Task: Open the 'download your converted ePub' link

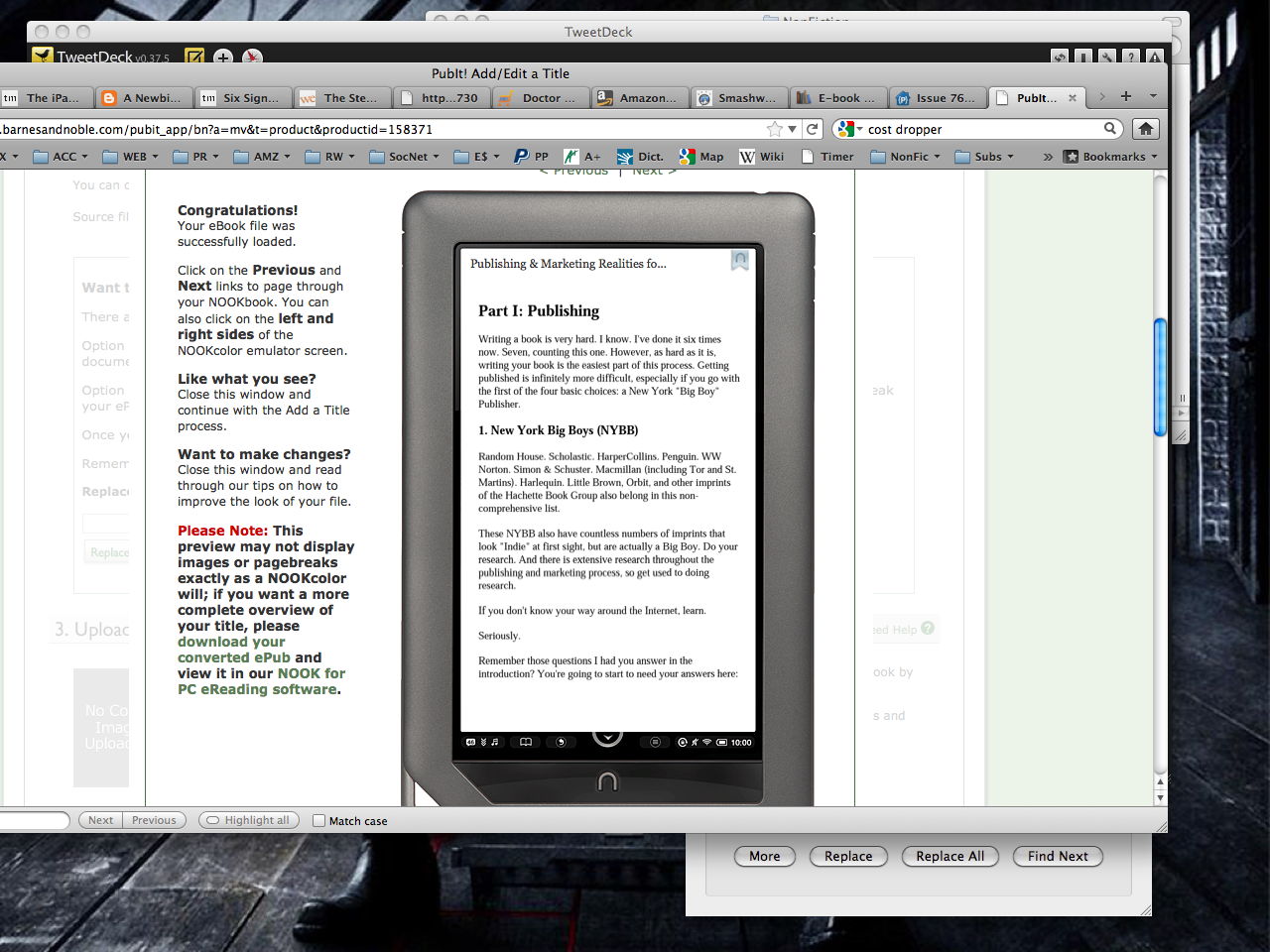Action: click(234, 650)
